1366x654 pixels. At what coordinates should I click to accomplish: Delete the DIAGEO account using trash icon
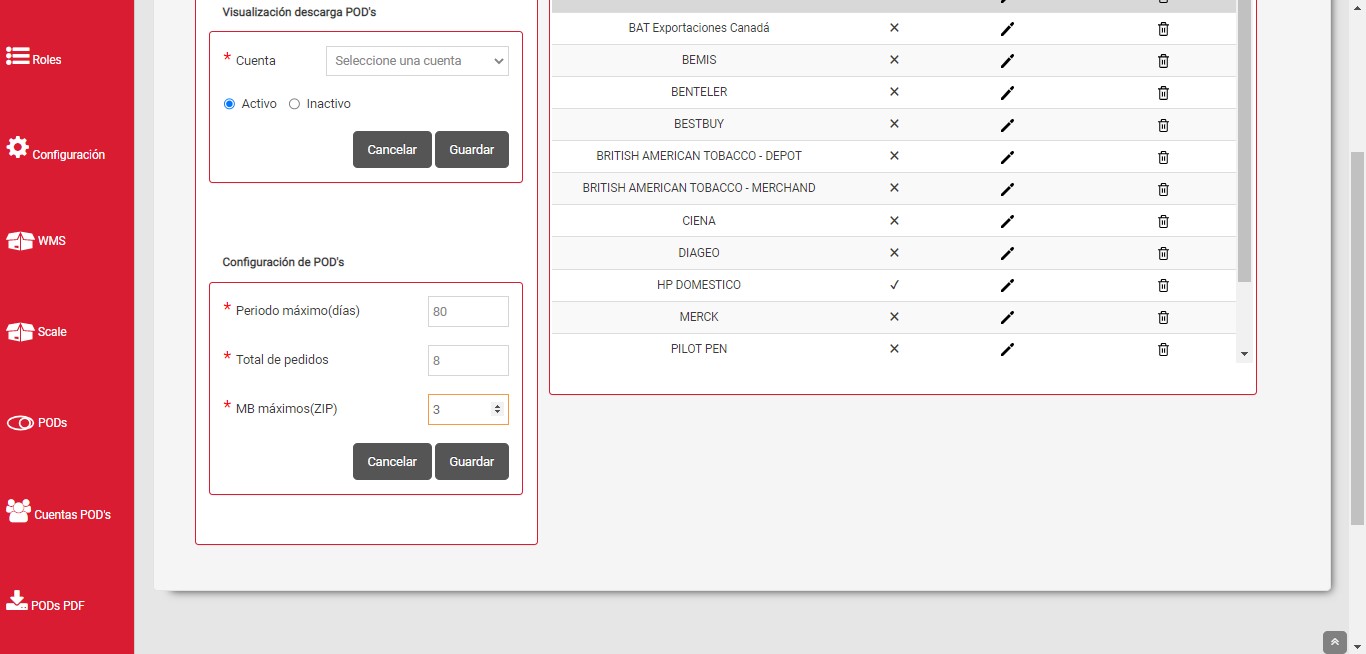tap(1163, 253)
